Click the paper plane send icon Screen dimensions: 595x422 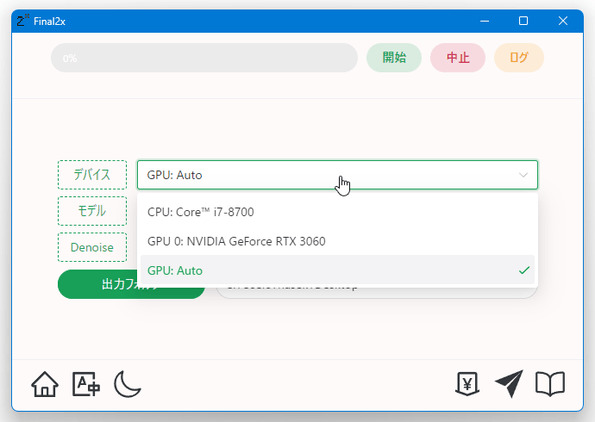click(509, 384)
